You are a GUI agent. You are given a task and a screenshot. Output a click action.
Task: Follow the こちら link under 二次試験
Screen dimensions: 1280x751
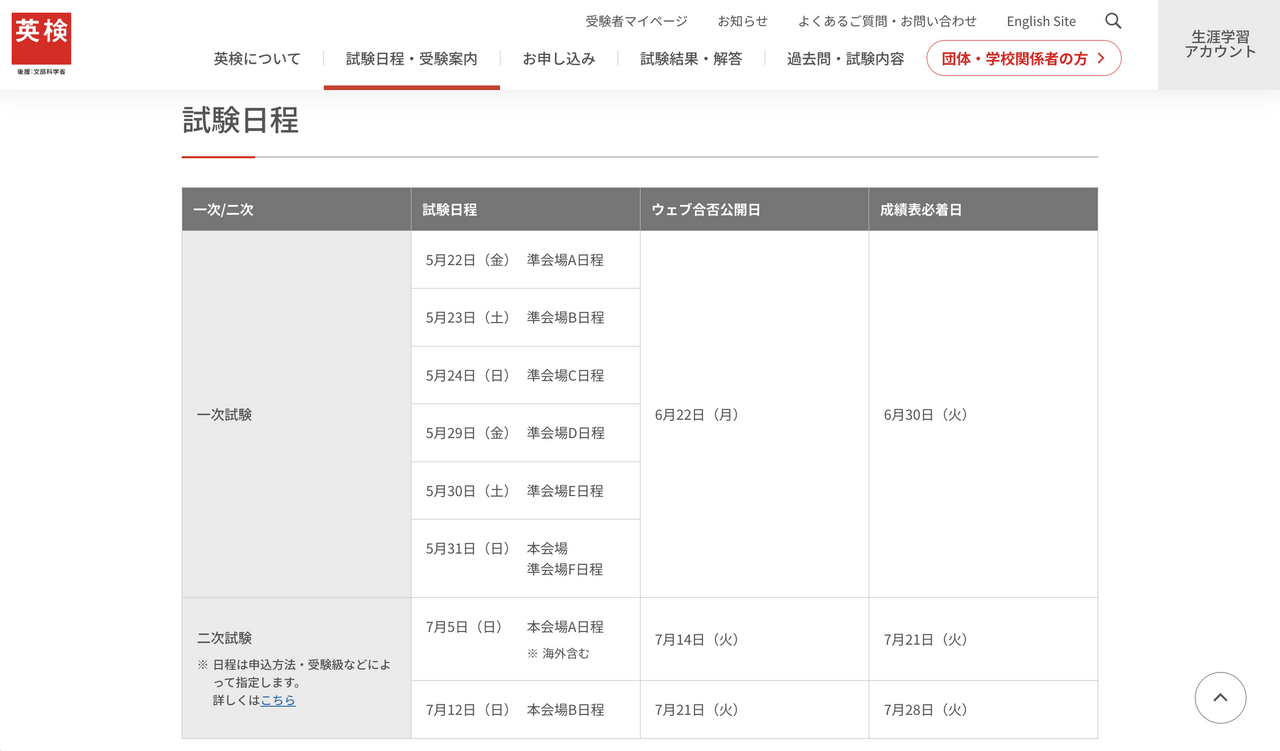pyautogui.click(x=278, y=700)
